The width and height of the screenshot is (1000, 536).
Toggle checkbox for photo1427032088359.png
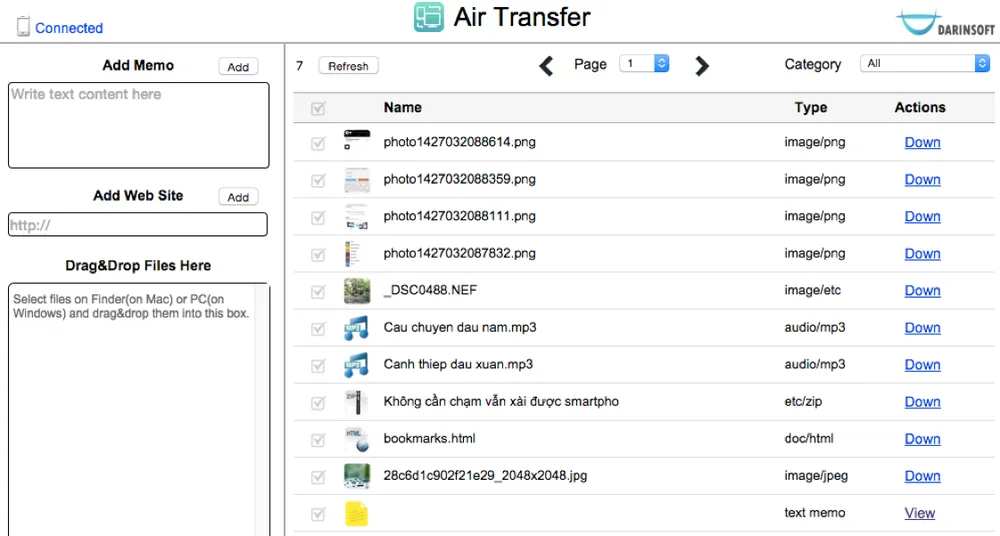(x=318, y=180)
